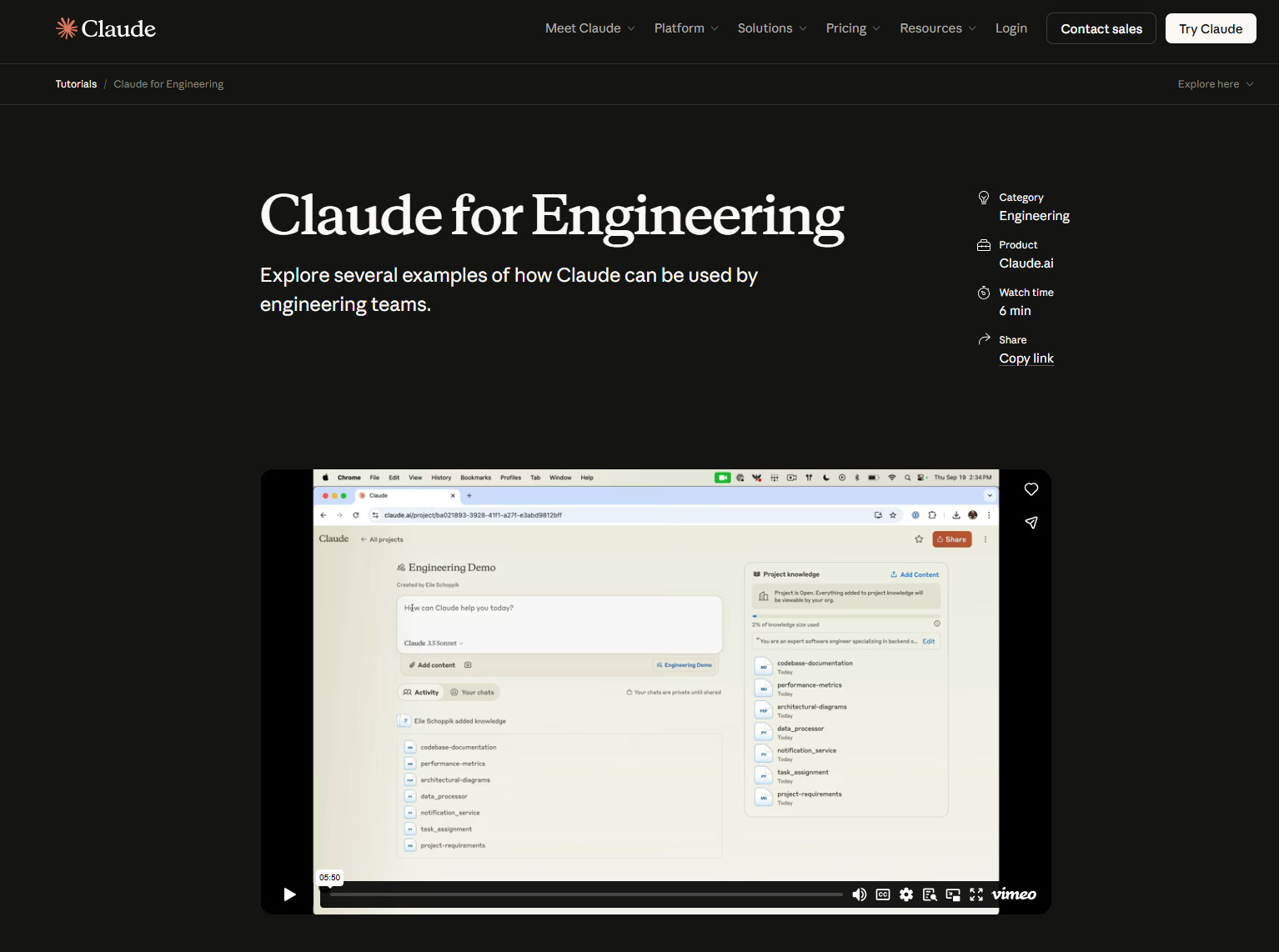The height and width of the screenshot is (952, 1279).
Task: Click the Copy link share link
Action: pos(1026,358)
